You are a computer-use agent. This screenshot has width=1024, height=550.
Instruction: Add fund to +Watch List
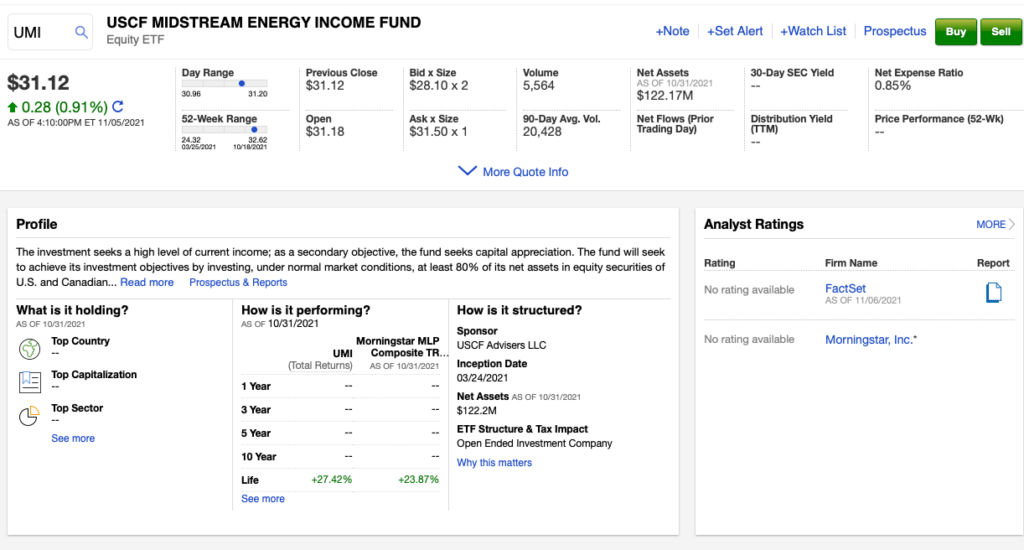click(x=813, y=31)
